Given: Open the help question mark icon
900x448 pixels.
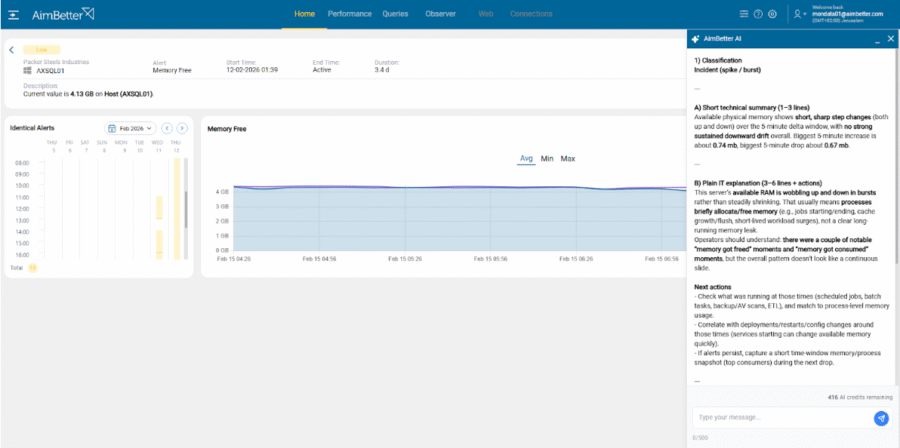Looking at the screenshot, I should coord(758,14).
